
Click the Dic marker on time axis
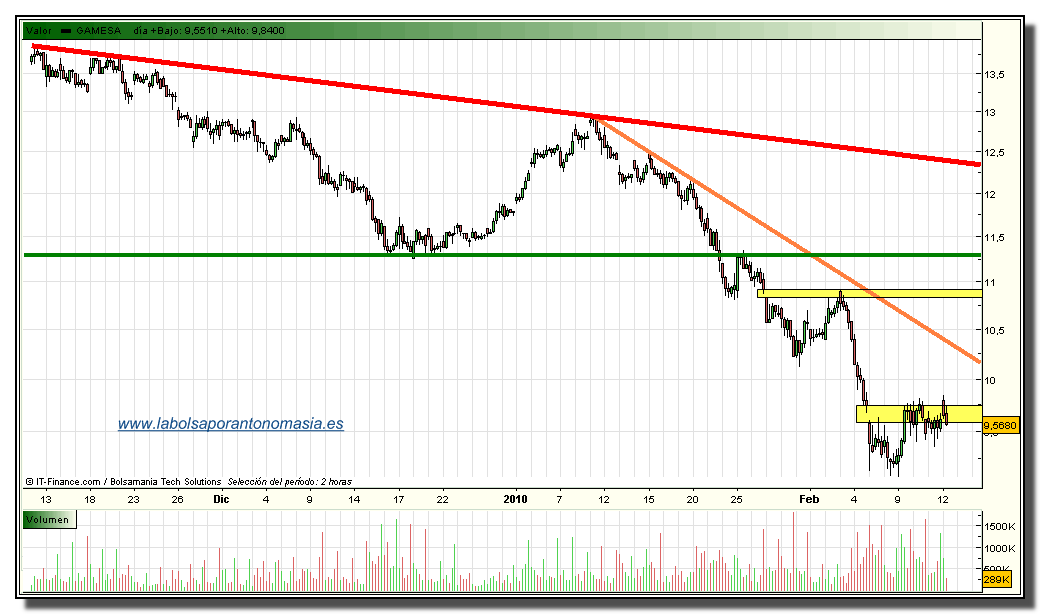click(221, 498)
